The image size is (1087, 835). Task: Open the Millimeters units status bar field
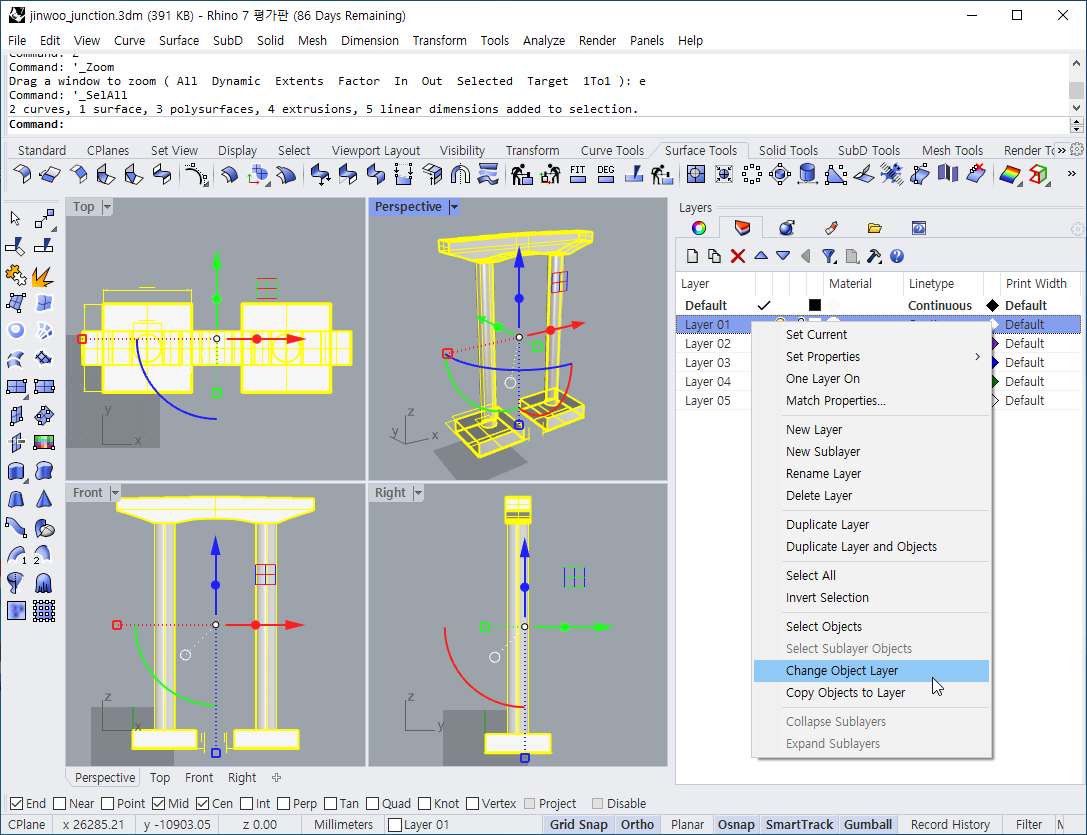click(x=343, y=825)
